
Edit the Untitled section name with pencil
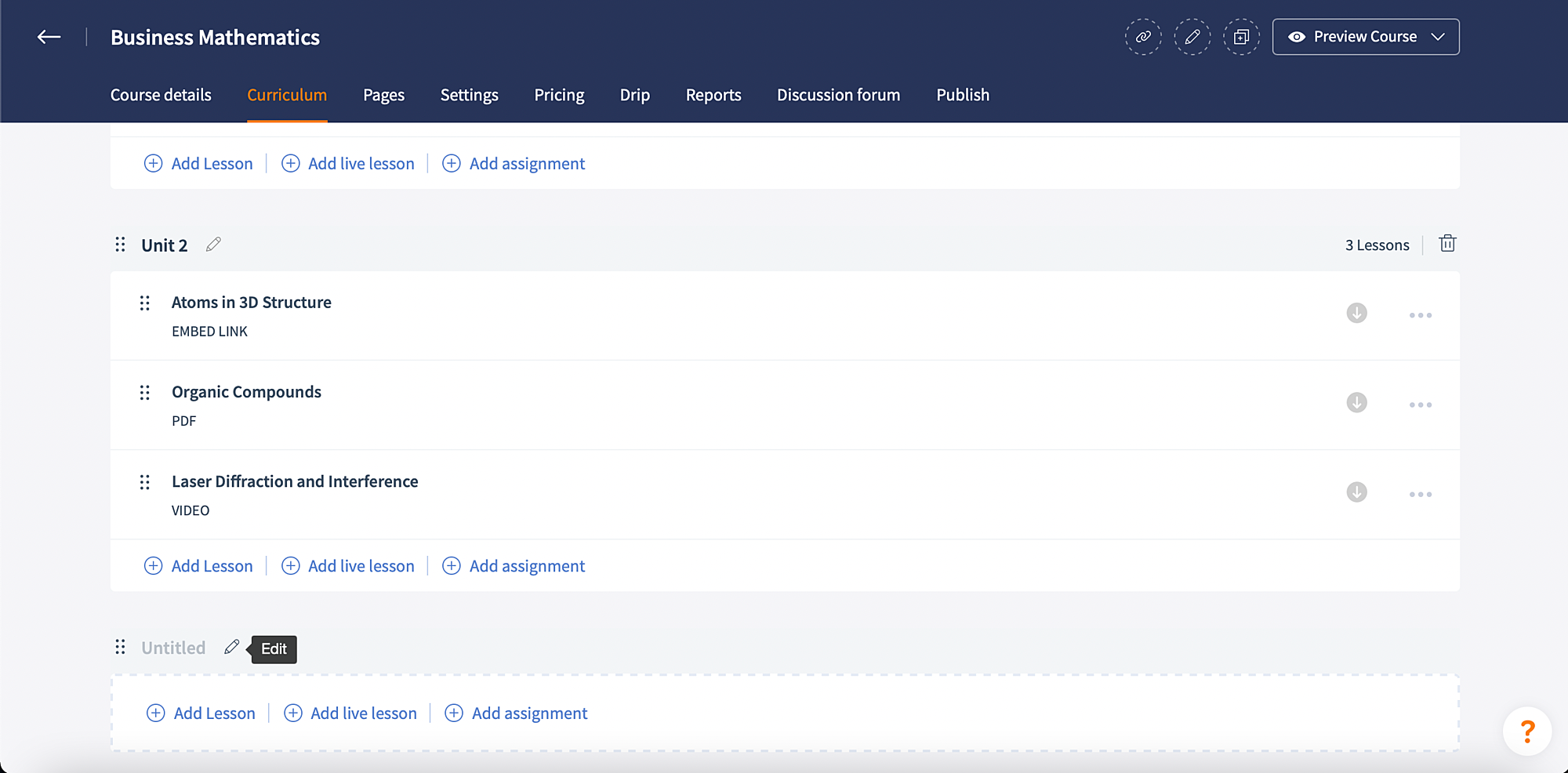[x=231, y=647]
